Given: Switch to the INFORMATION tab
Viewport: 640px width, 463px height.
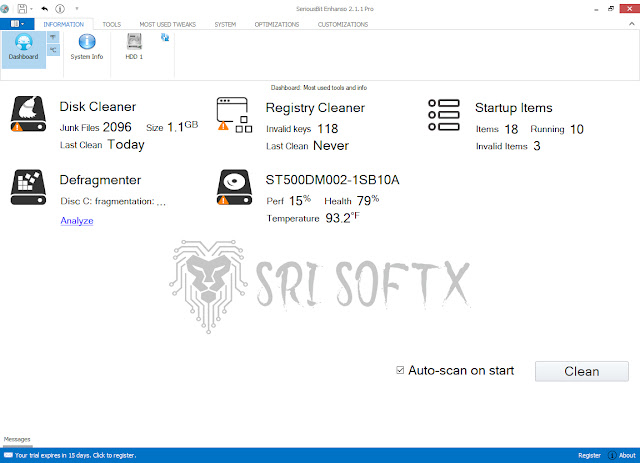Looking at the screenshot, I should (64, 24).
